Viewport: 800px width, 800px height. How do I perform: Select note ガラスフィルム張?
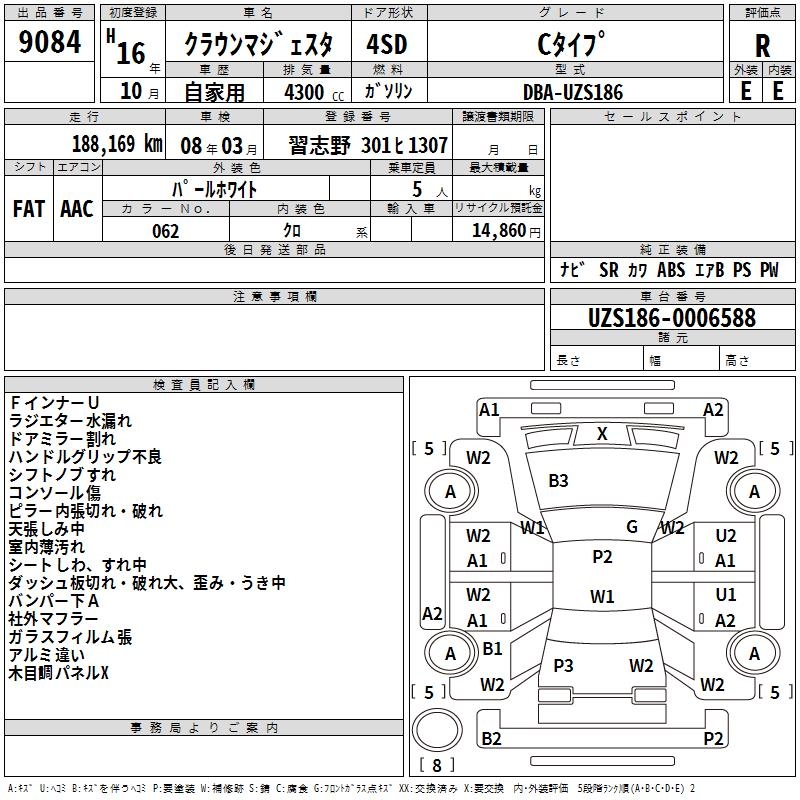(70, 637)
